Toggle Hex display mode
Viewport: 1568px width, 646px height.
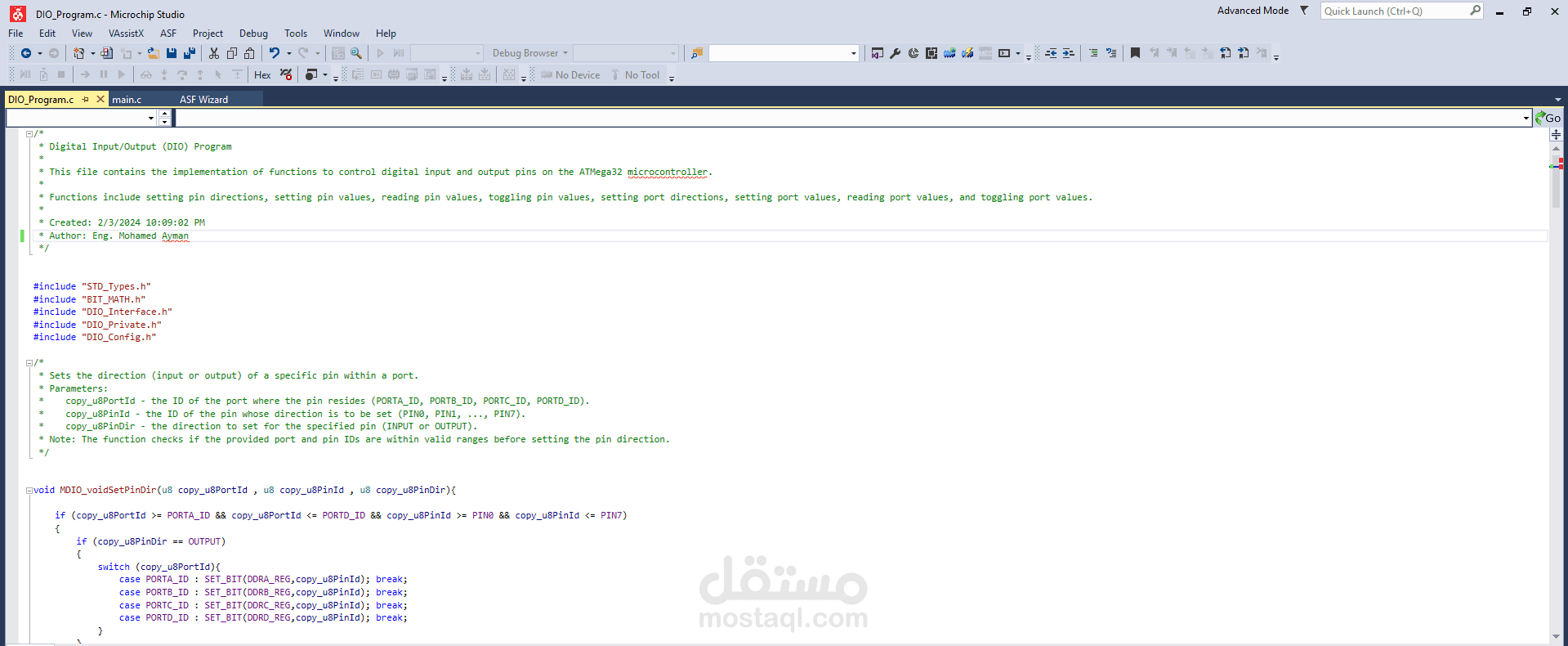pyautogui.click(x=262, y=74)
